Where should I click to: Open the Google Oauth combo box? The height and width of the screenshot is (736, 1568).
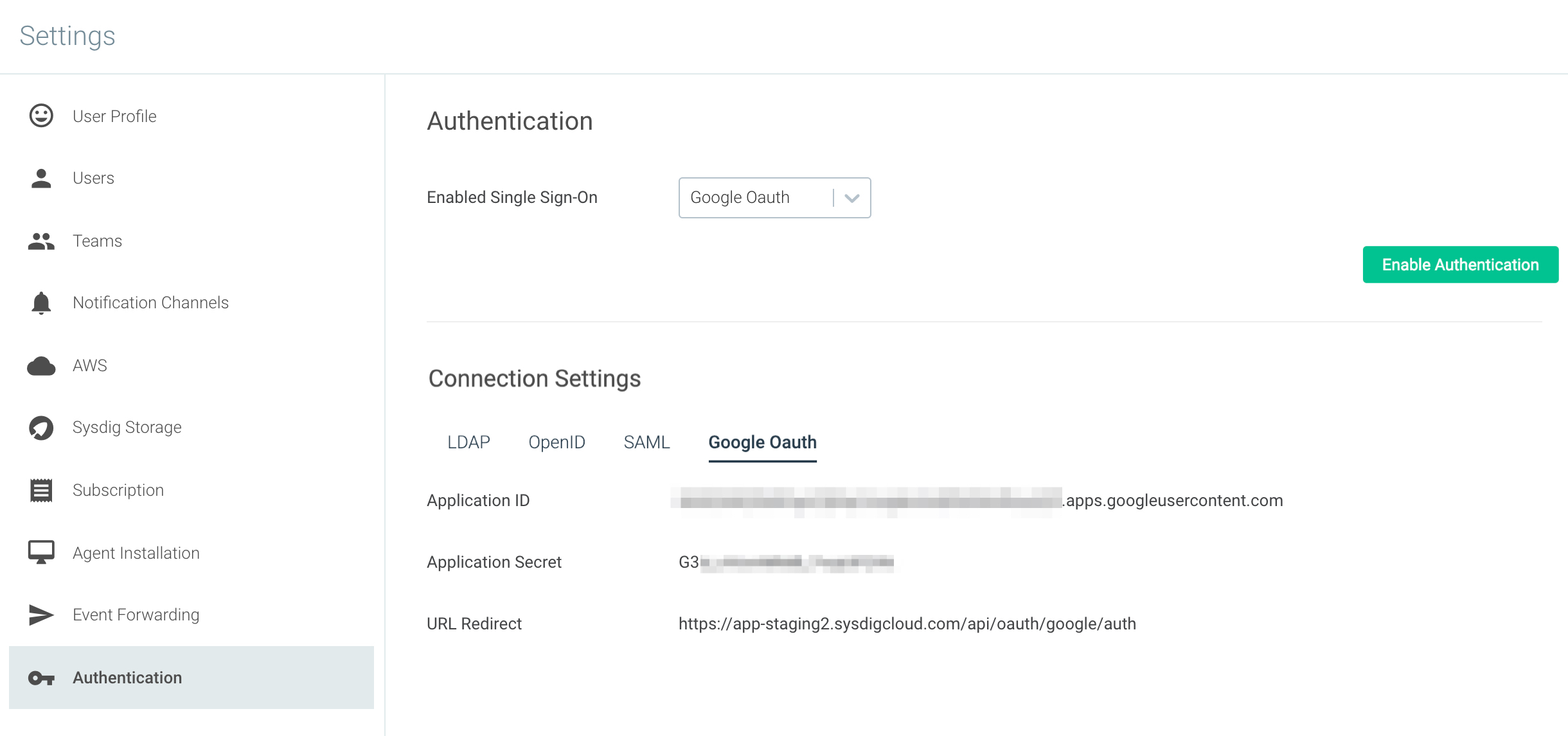pyautogui.click(x=774, y=198)
